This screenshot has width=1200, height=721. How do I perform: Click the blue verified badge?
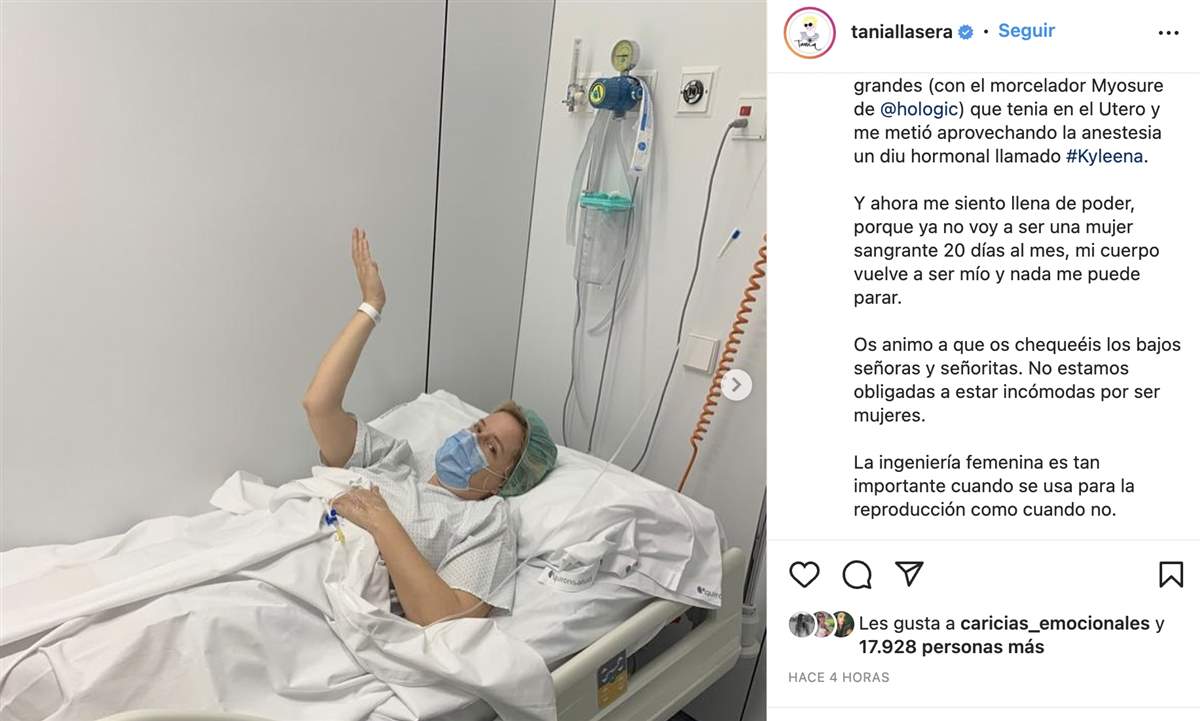coord(966,32)
